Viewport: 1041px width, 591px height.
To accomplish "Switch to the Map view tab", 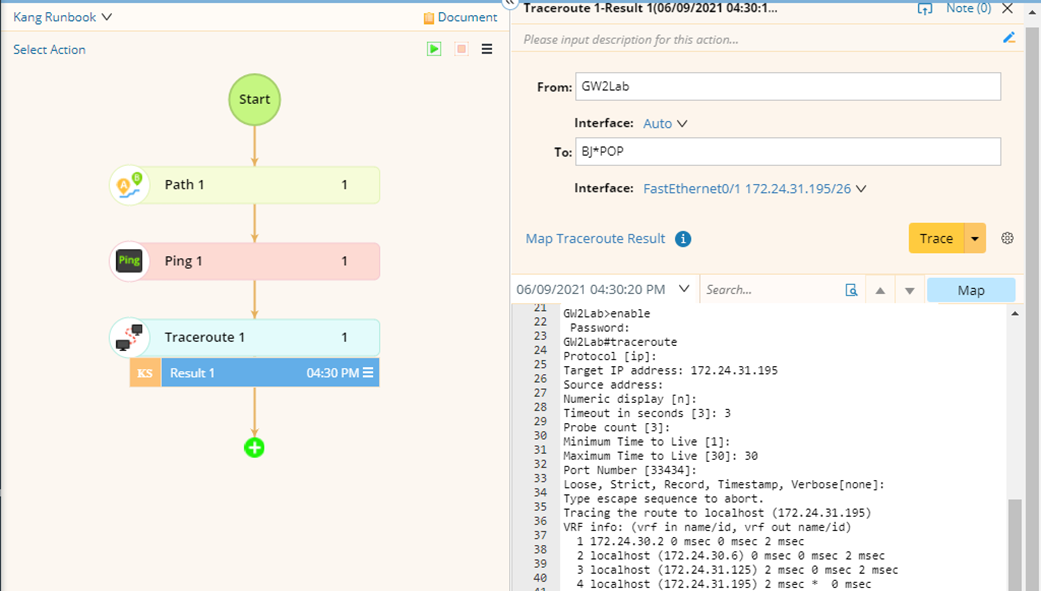I will tap(969, 288).
